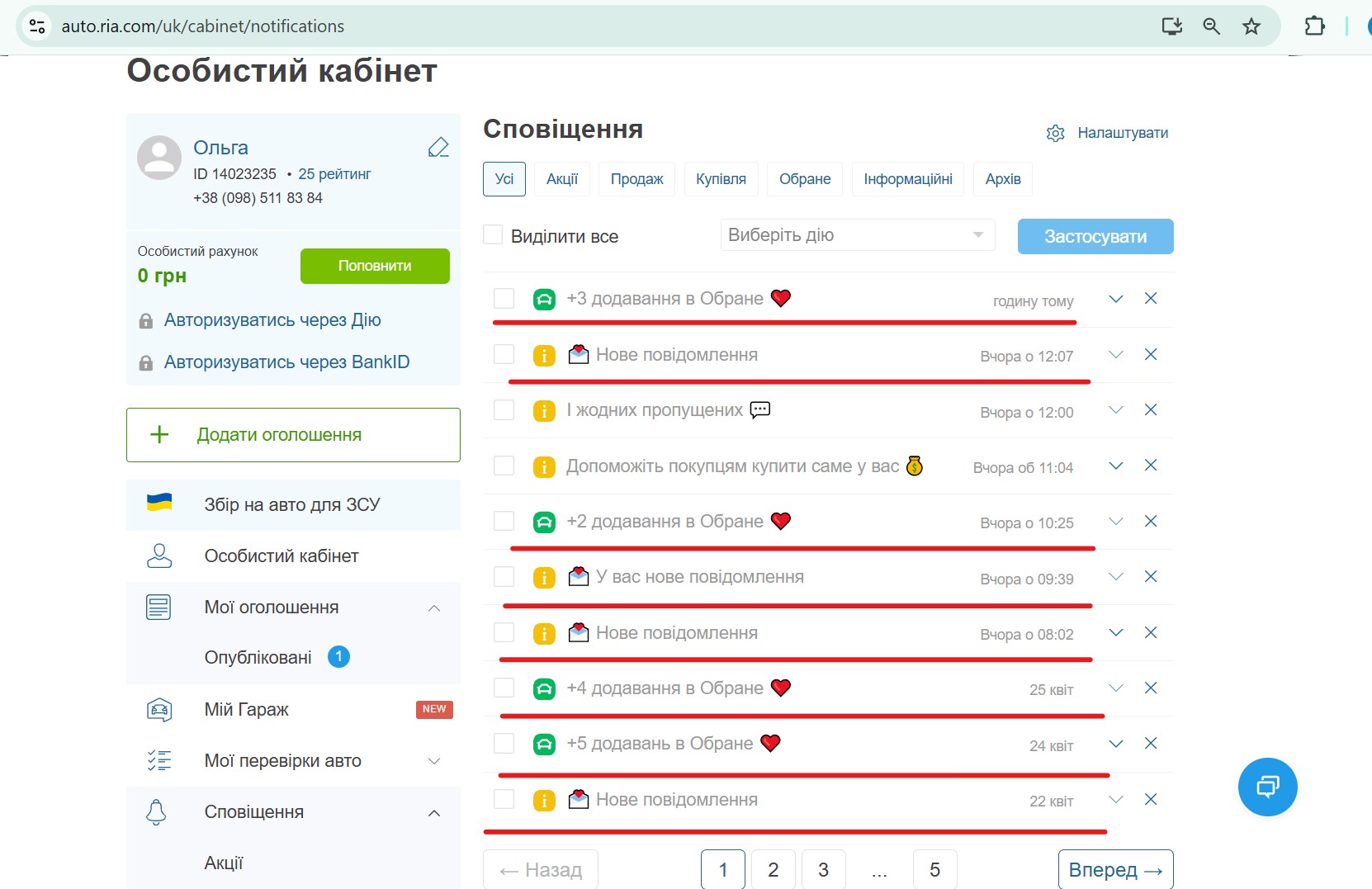Click the lock icon beside BankID authorization
This screenshot has height=889, width=1372.
tap(146, 363)
